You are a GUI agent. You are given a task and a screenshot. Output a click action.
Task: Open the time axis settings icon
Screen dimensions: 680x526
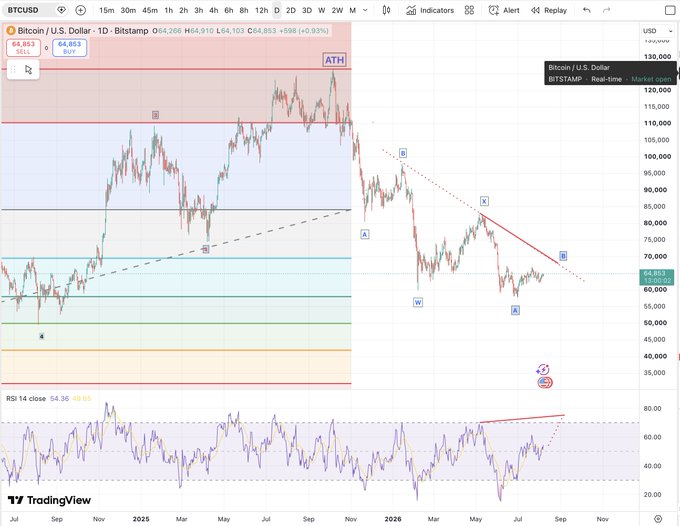[658, 519]
